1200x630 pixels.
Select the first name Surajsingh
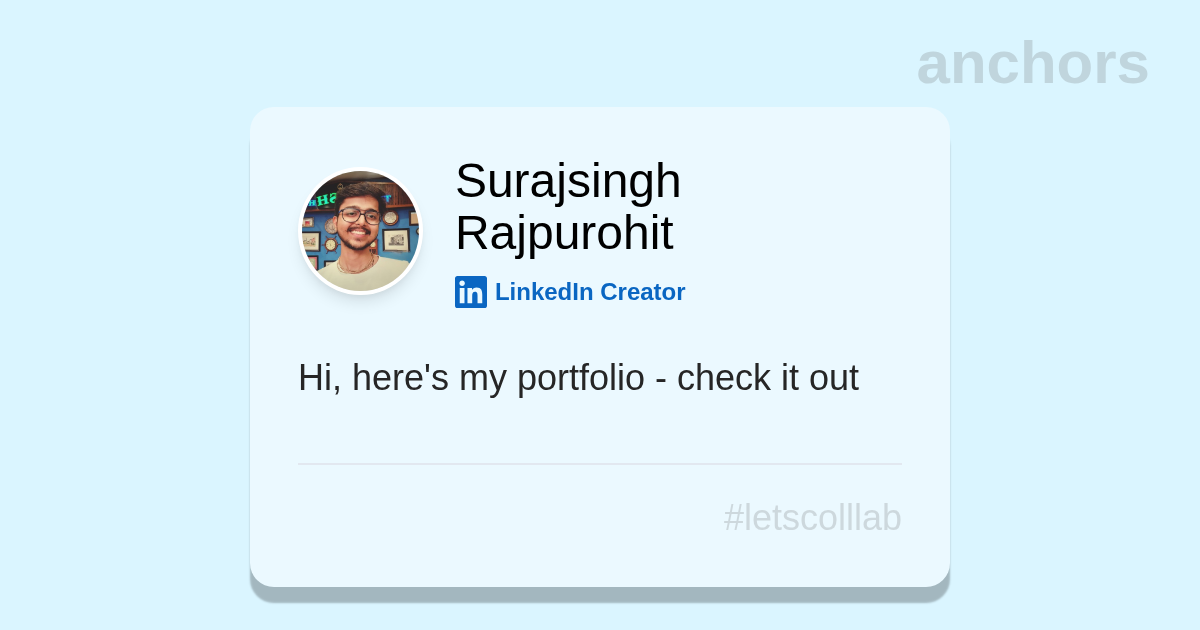point(567,181)
